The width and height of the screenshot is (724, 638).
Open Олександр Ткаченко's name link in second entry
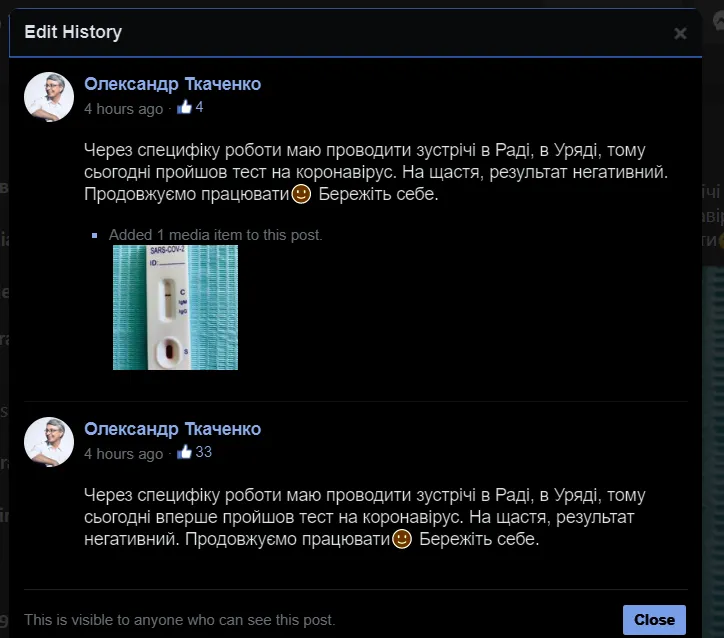(x=172, y=429)
